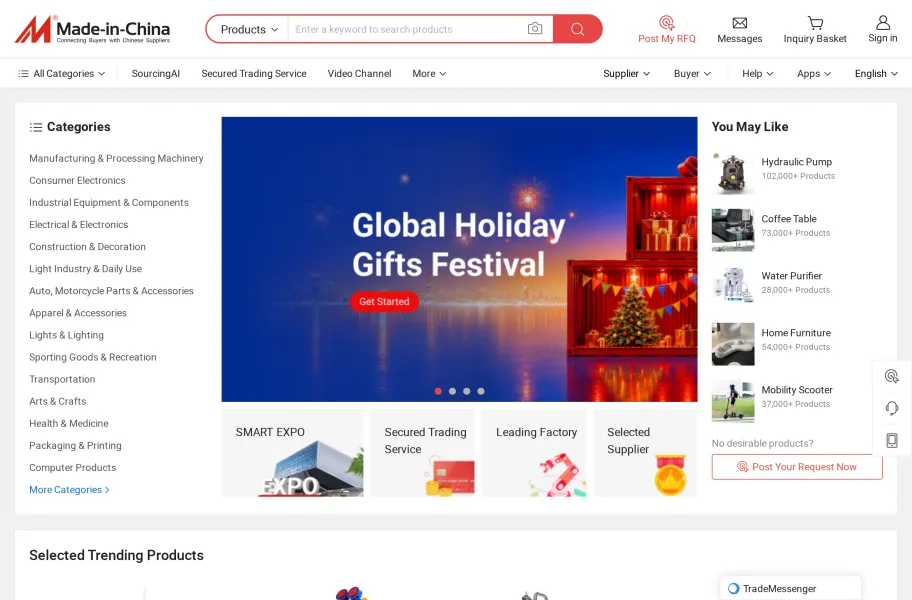This screenshot has width=912, height=600.
Task: Expand Apps dropdown menu
Action: tap(814, 73)
